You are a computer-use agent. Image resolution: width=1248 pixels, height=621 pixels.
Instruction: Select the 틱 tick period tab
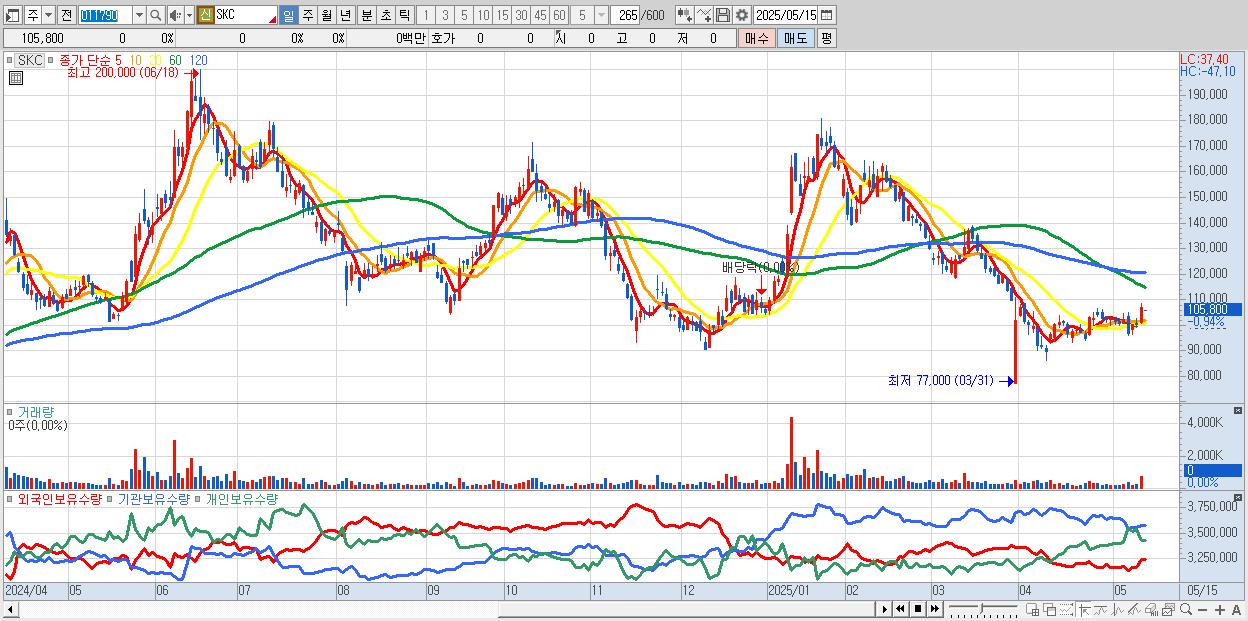(x=404, y=15)
